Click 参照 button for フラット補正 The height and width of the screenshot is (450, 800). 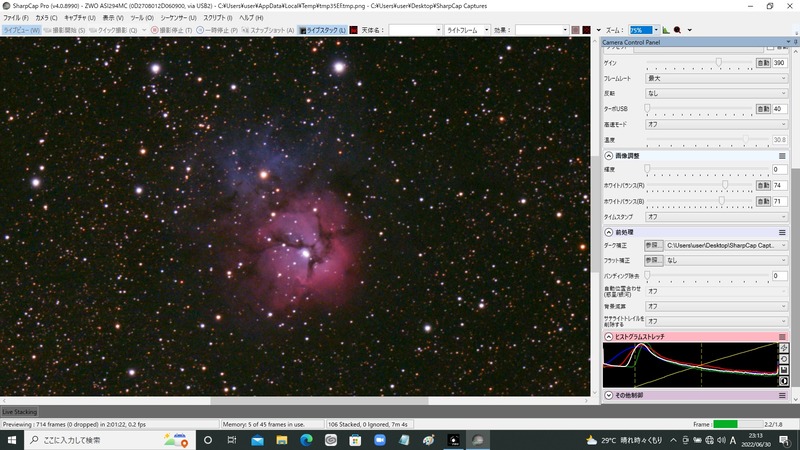click(x=653, y=260)
